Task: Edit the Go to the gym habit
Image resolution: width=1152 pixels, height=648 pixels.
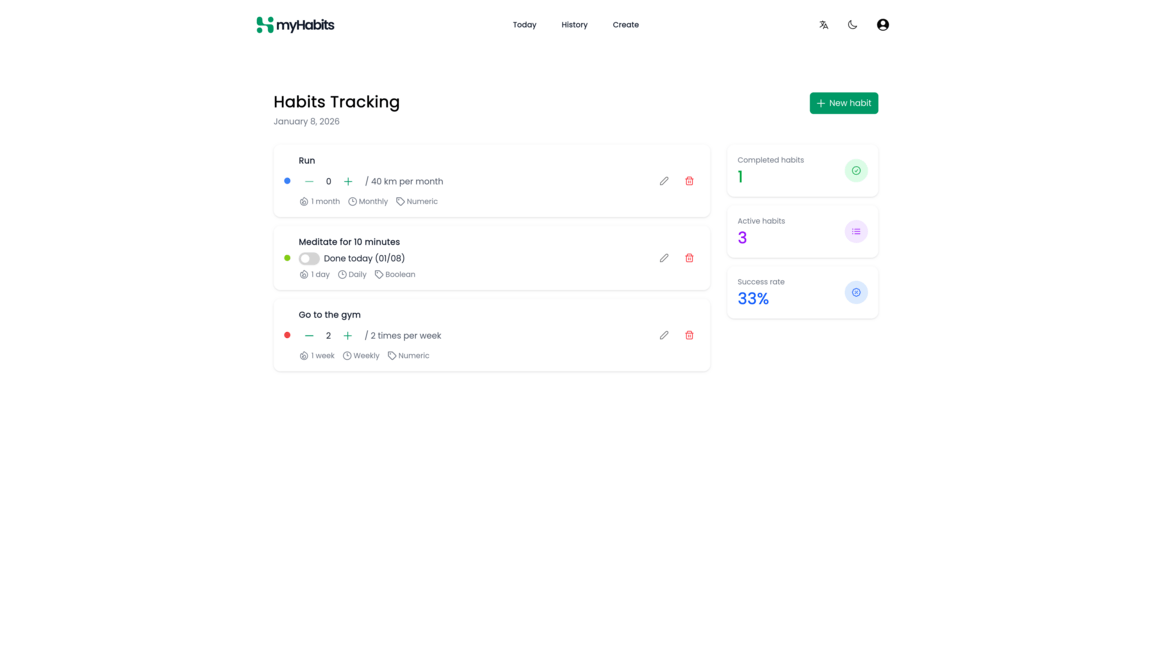Action: [x=664, y=335]
